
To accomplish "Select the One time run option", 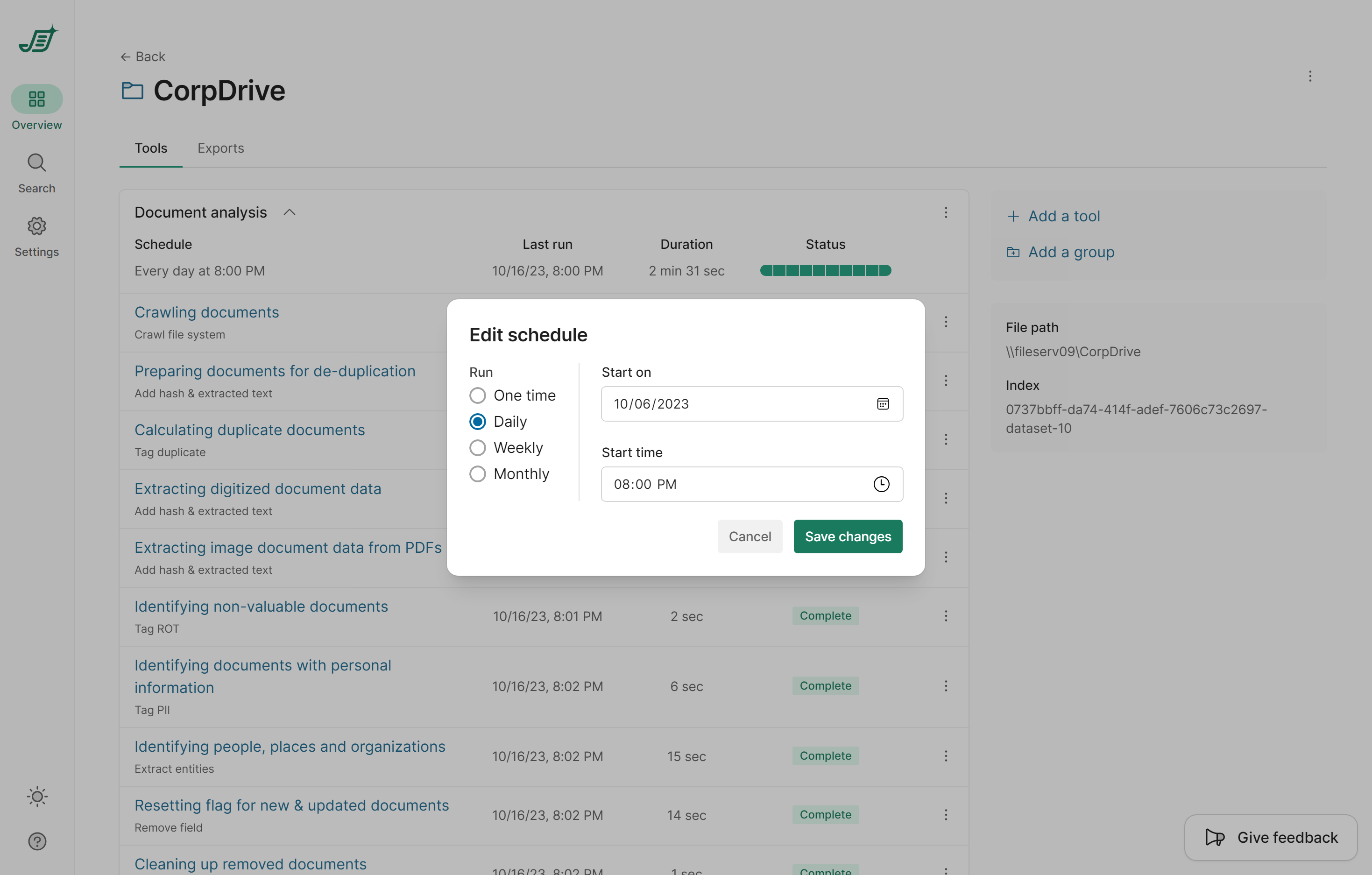I will [x=477, y=395].
